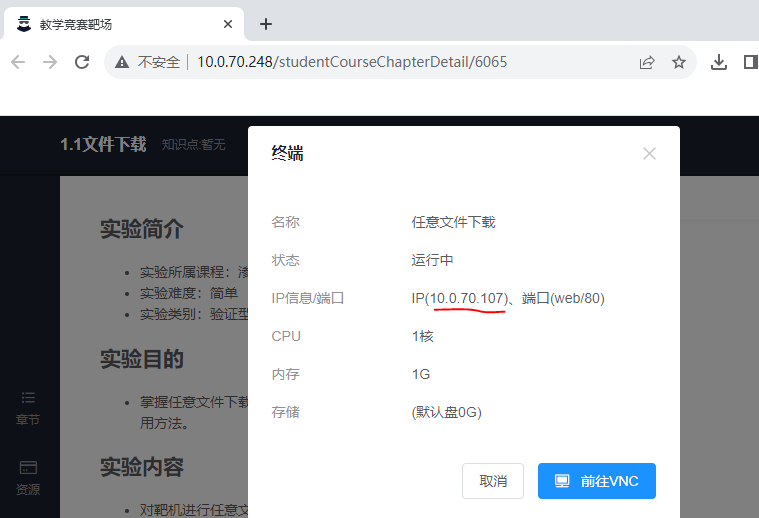Click the 实验内容 heading

(142, 467)
